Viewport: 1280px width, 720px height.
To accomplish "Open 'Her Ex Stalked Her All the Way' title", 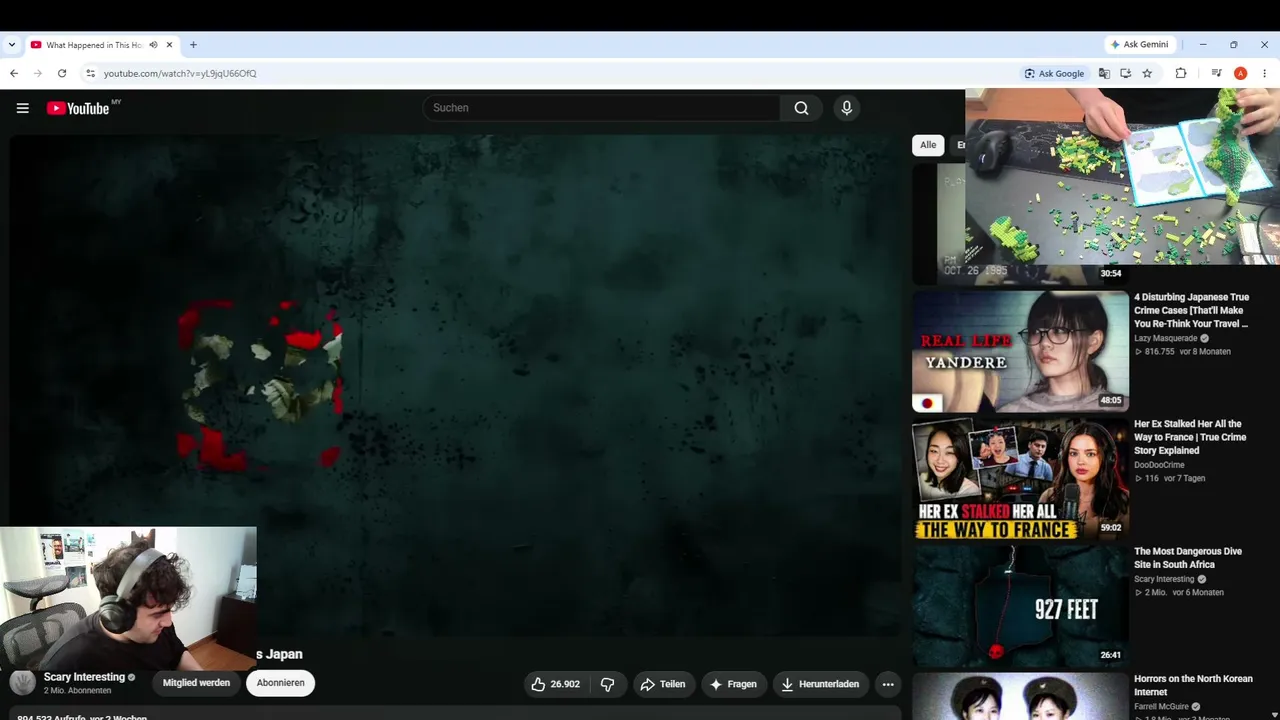I will tap(1190, 437).
